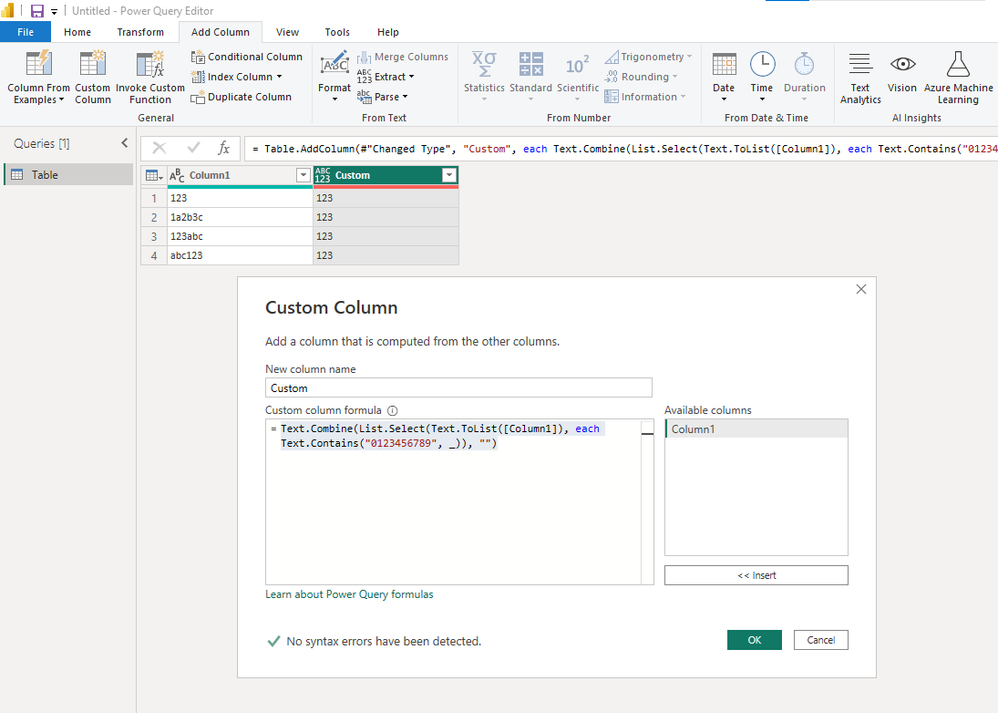The width and height of the screenshot is (998, 713).
Task: Switch to the View tab
Action: (x=287, y=32)
